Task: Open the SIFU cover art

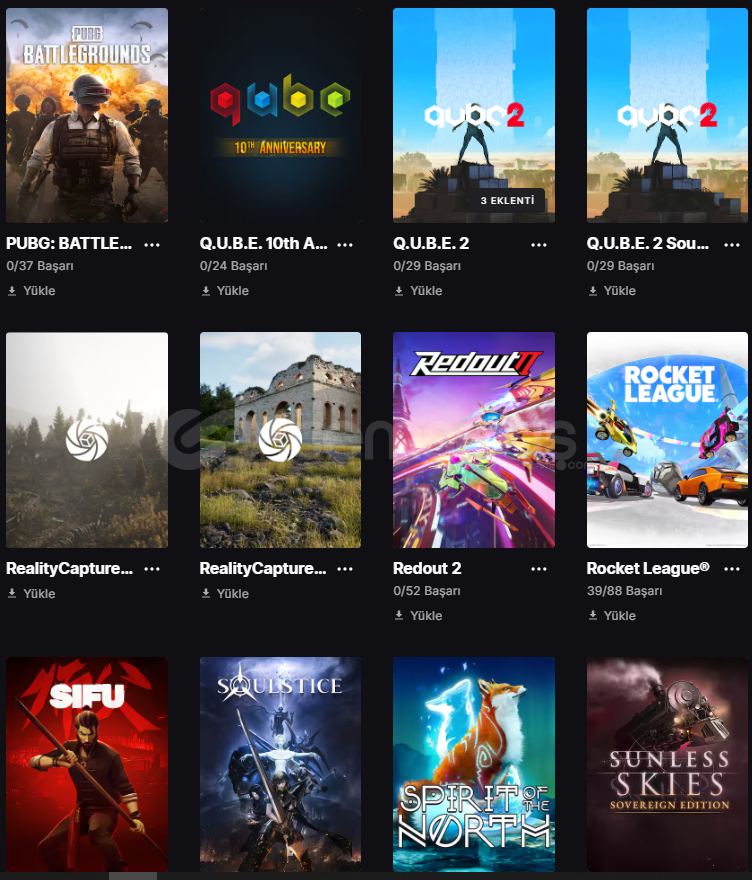Action: 87,764
